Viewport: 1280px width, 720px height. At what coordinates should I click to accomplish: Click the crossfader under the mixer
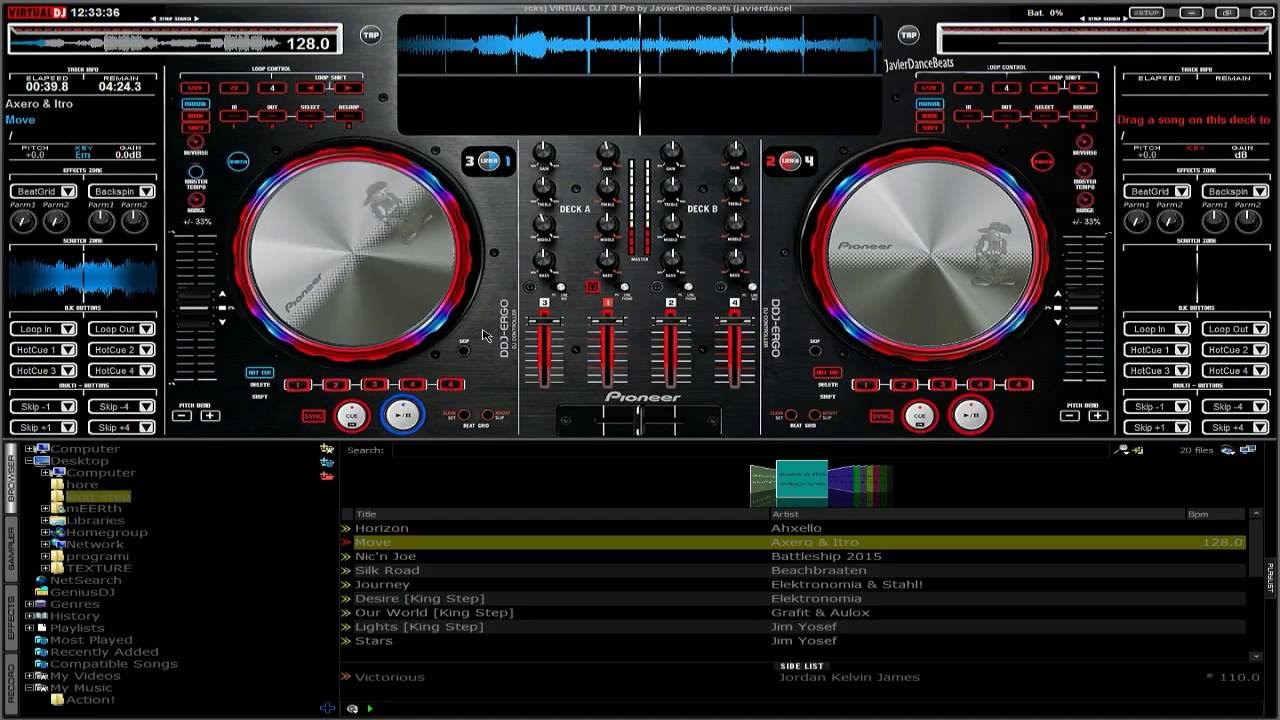pos(638,420)
